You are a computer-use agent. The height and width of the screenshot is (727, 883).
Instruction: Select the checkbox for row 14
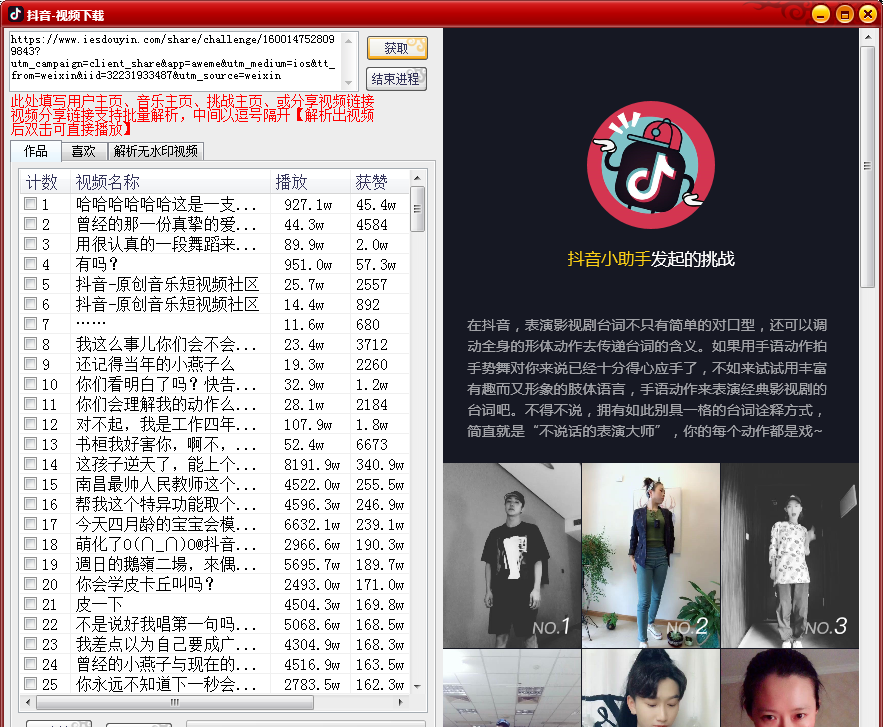30,463
